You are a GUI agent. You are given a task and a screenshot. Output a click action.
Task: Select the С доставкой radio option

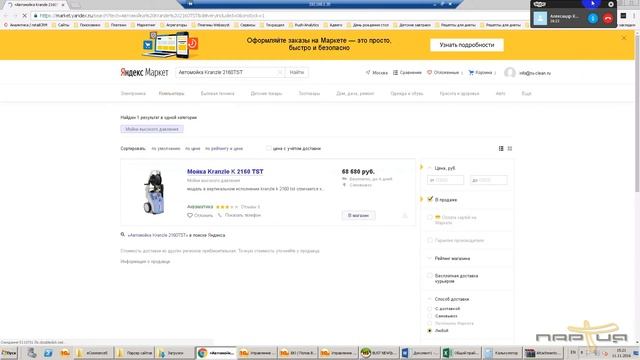429,309
